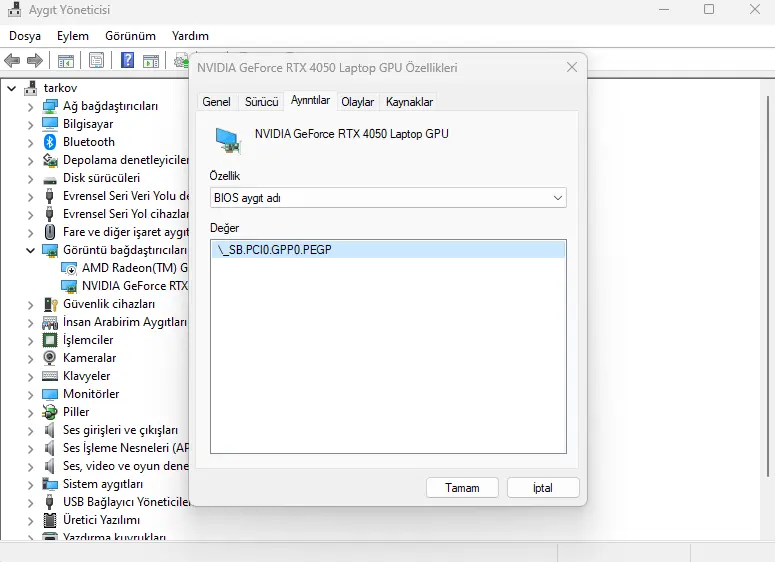Click the Bilgisayar monitor icon
The image size is (775, 562).
coord(50,124)
